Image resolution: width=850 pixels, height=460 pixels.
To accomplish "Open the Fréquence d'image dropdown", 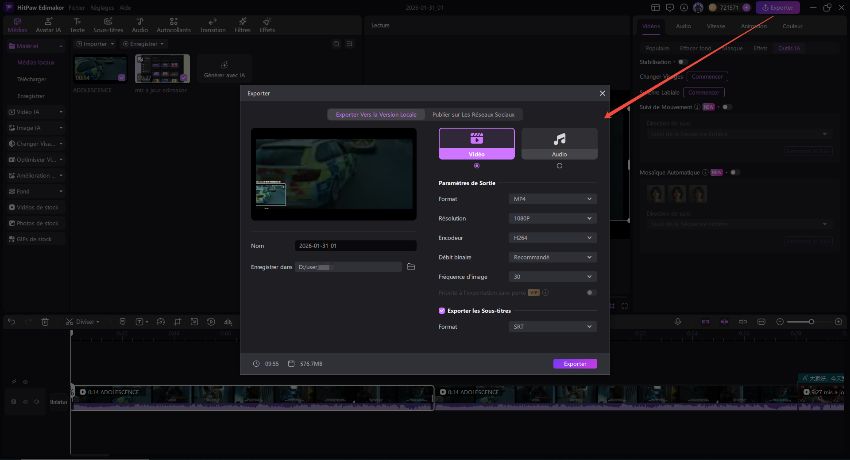I will pyautogui.click(x=552, y=277).
